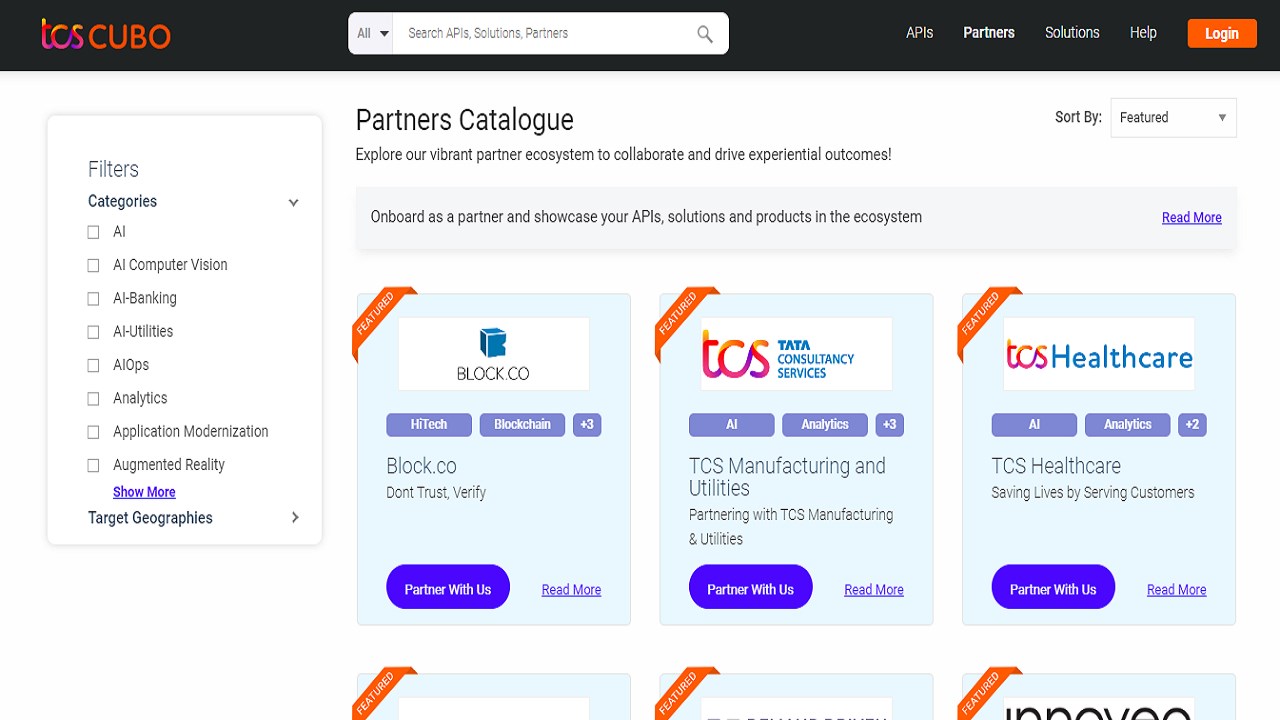Select the Augmented Reality checkbox
Image resolution: width=1280 pixels, height=720 pixels.
point(93,465)
